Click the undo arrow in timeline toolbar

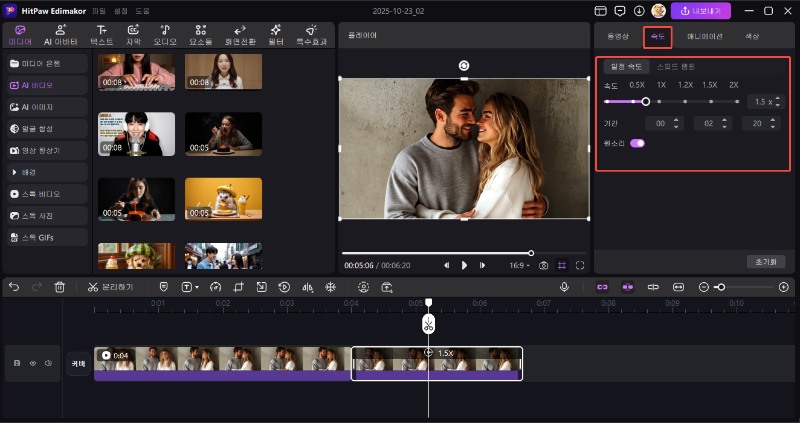(14, 287)
